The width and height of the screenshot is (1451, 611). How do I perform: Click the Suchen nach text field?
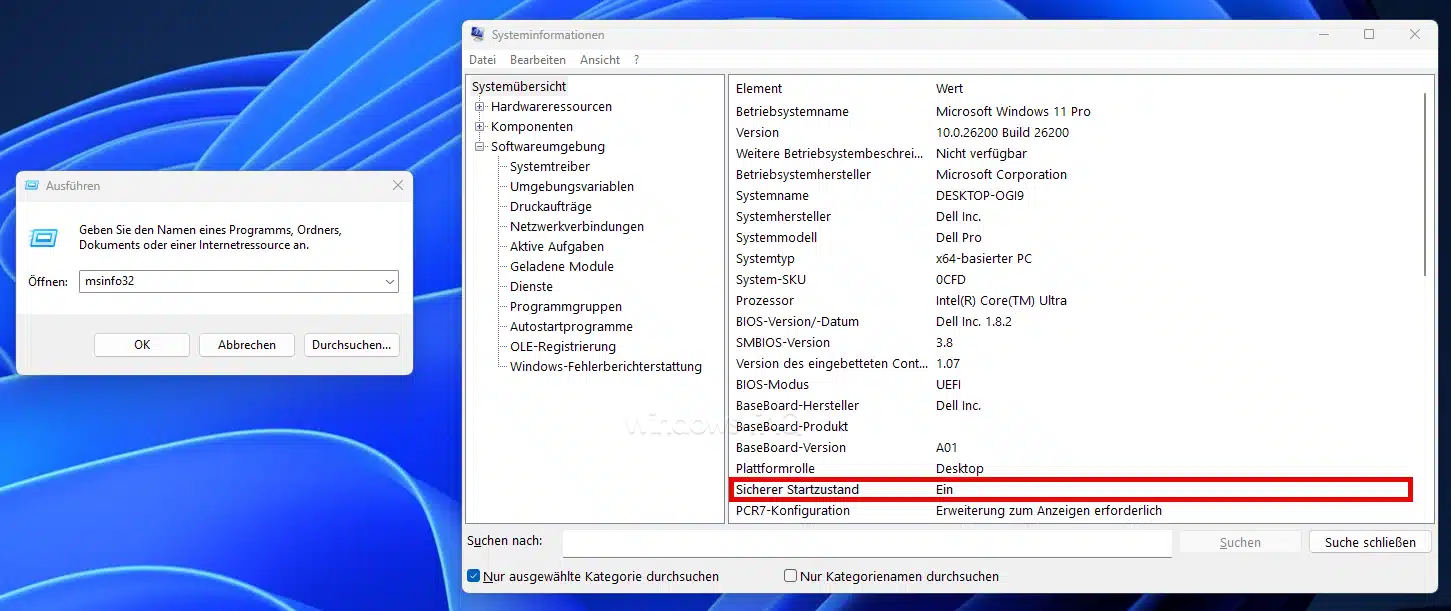point(866,542)
